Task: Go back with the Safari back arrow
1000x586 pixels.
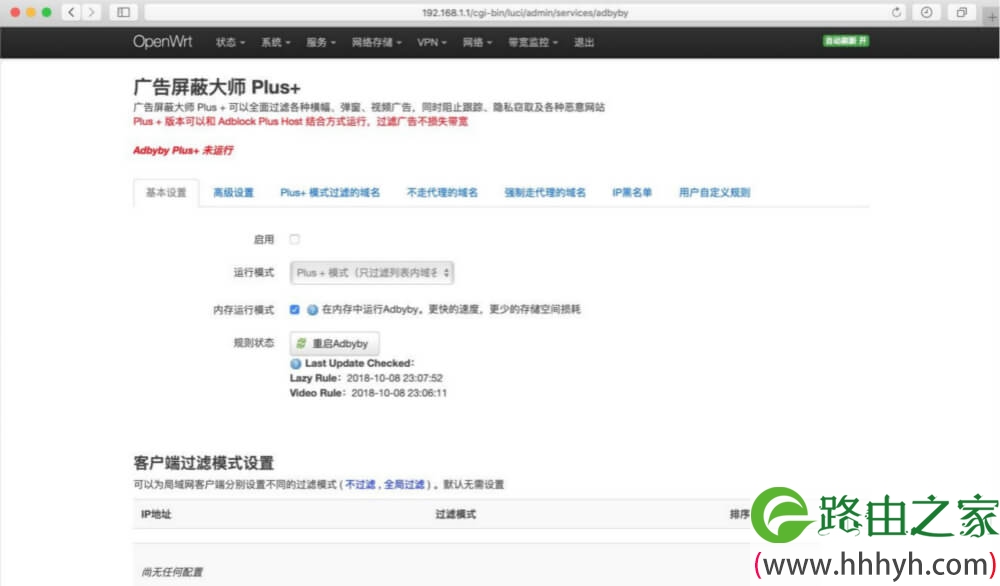Action: [71, 12]
